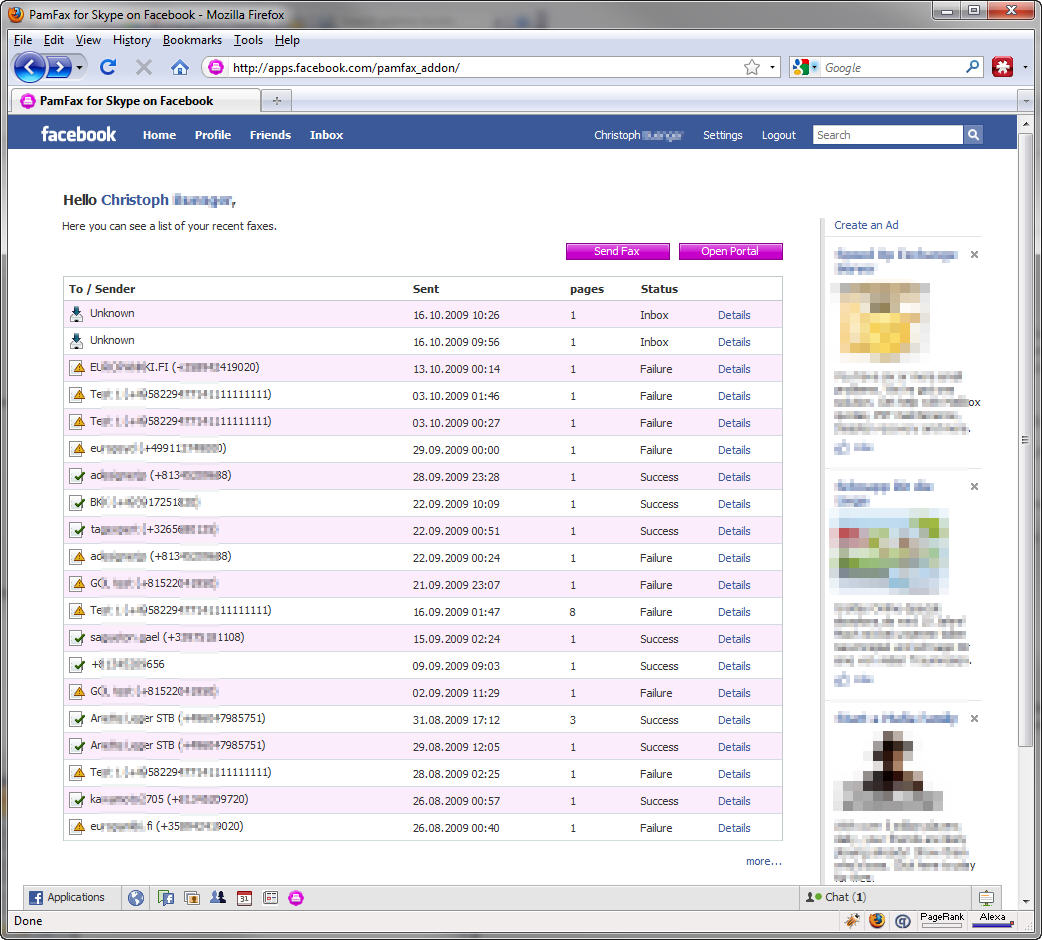Open the notifications icon beside Chat
The width and height of the screenshot is (1042, 940).
tap(986, 898)
